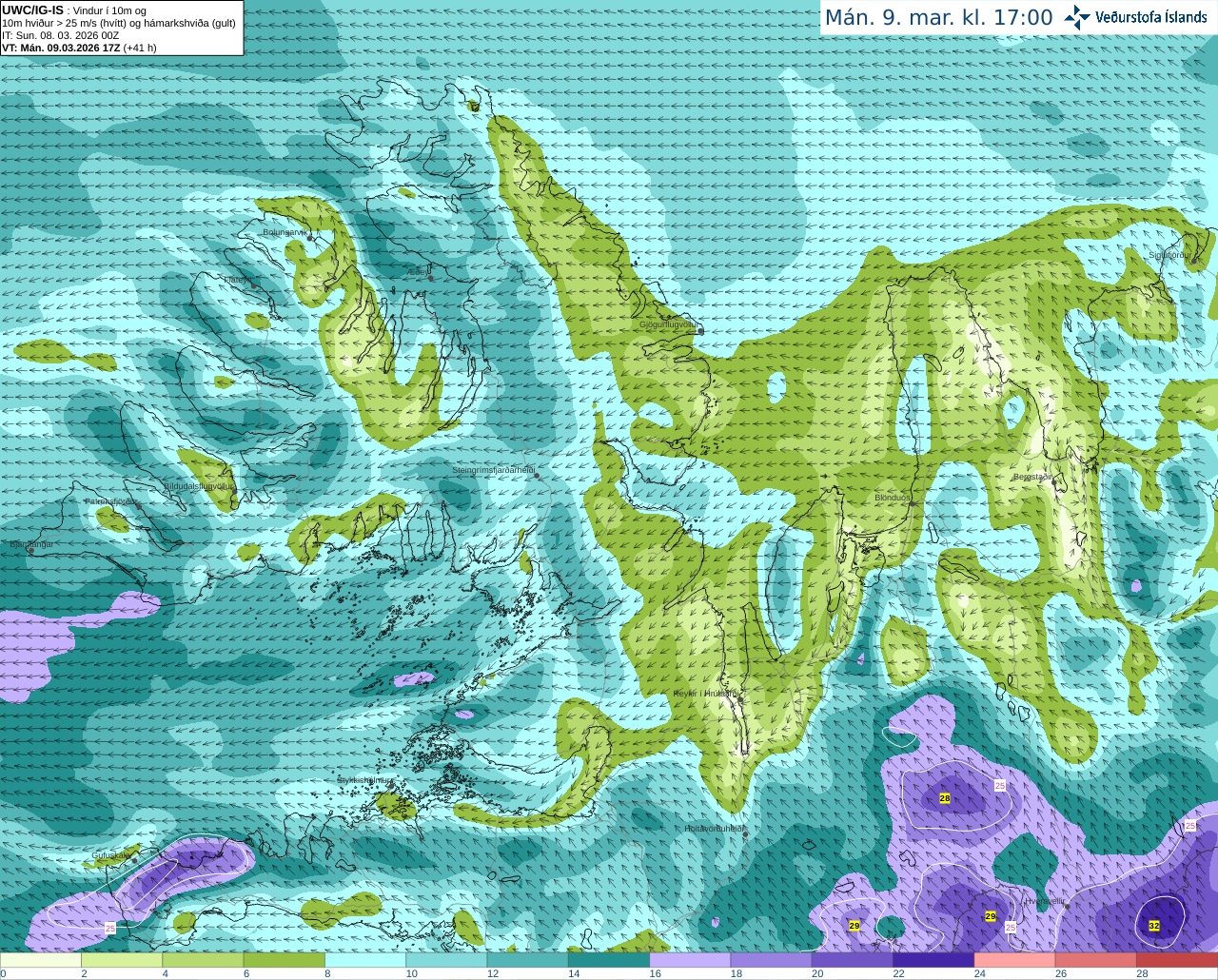Viewport: 1218px width, 980px height.
Task: Click the Bergsstaðir station label
Action: [1031, 477]
